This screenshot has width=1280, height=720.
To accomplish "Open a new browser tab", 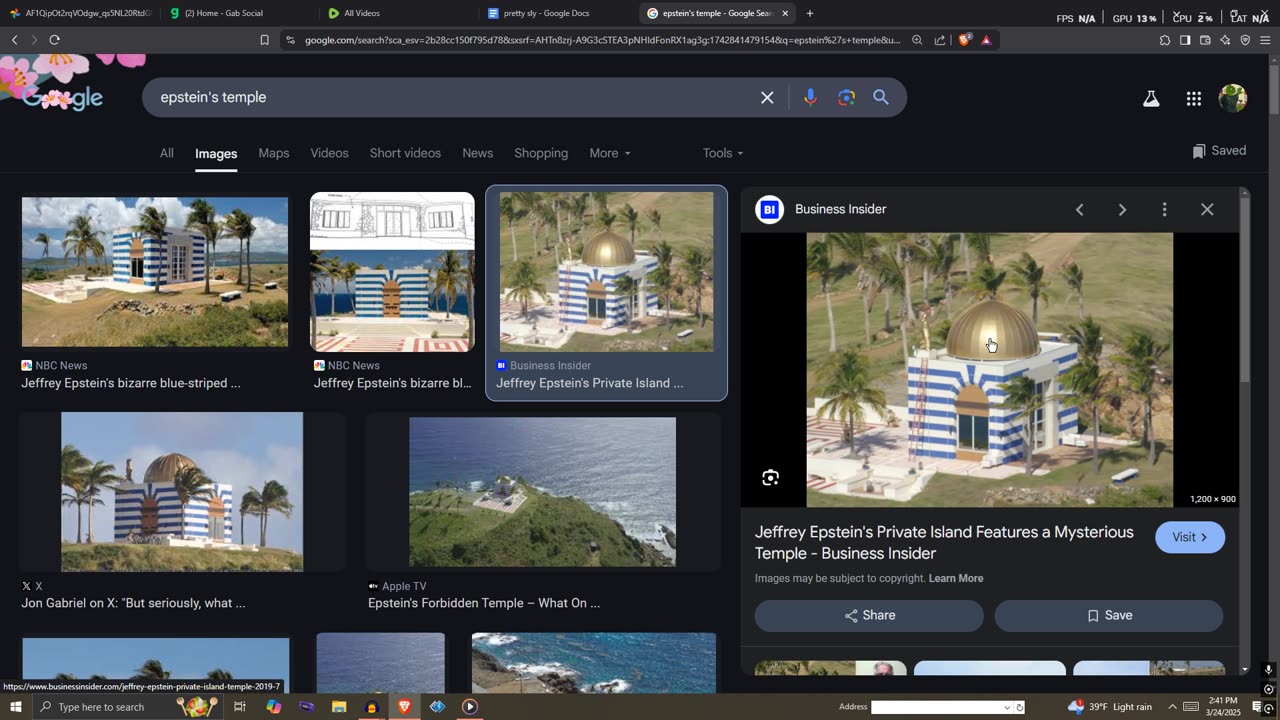I will coord(810,13).
